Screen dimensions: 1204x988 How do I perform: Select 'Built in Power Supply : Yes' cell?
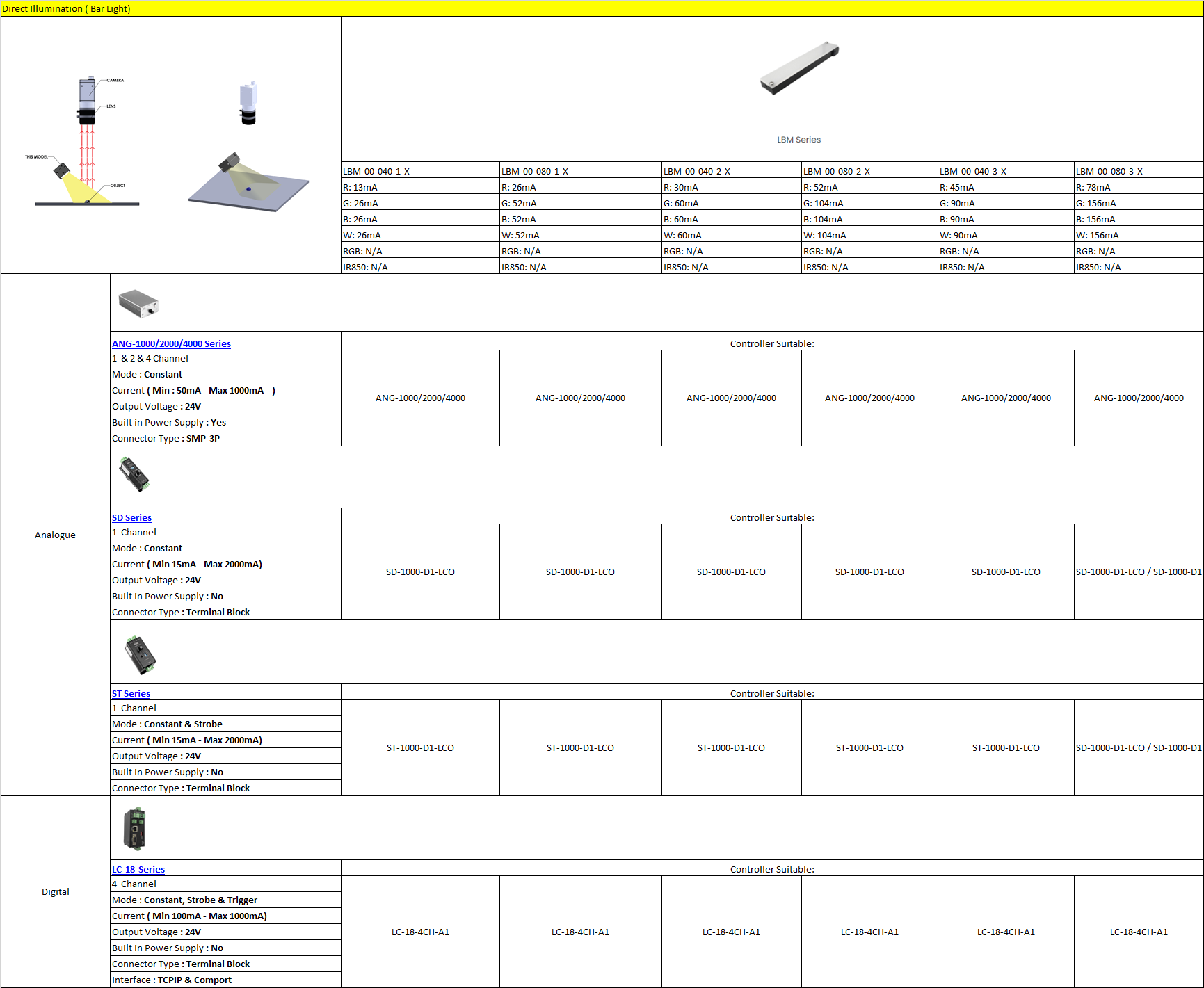tap(225, 422)
